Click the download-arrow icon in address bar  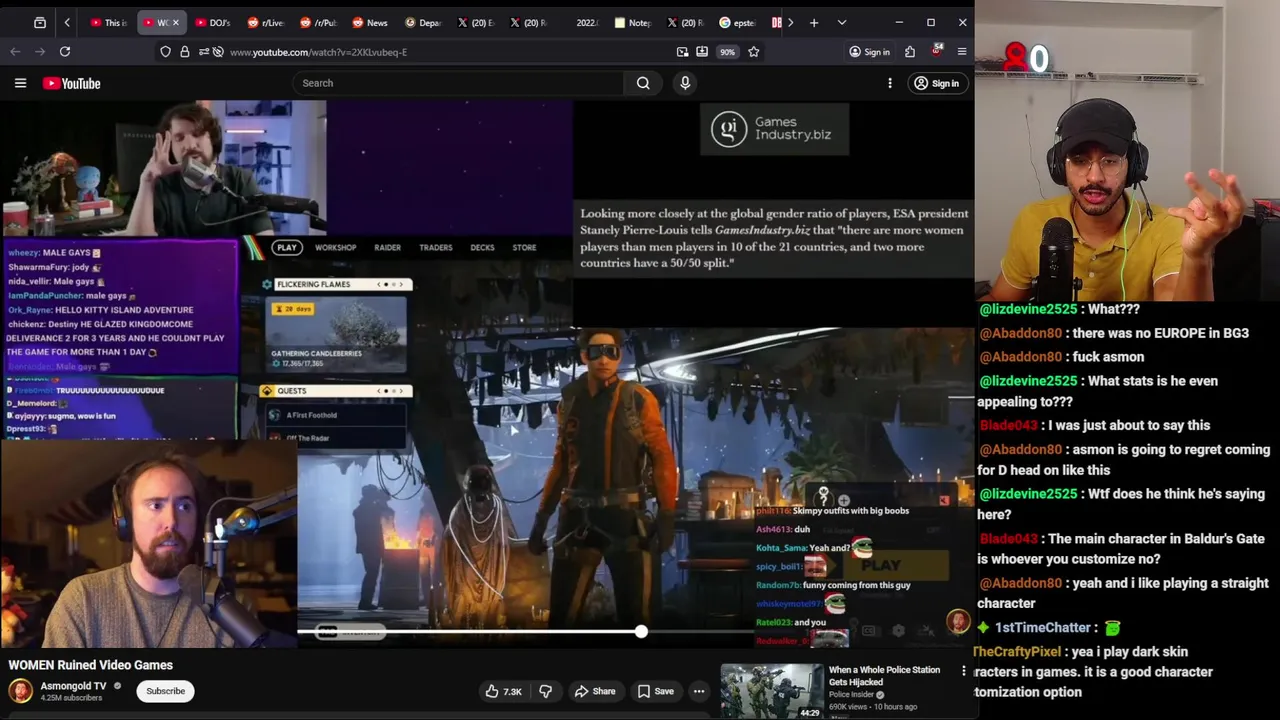coord(702,52)
